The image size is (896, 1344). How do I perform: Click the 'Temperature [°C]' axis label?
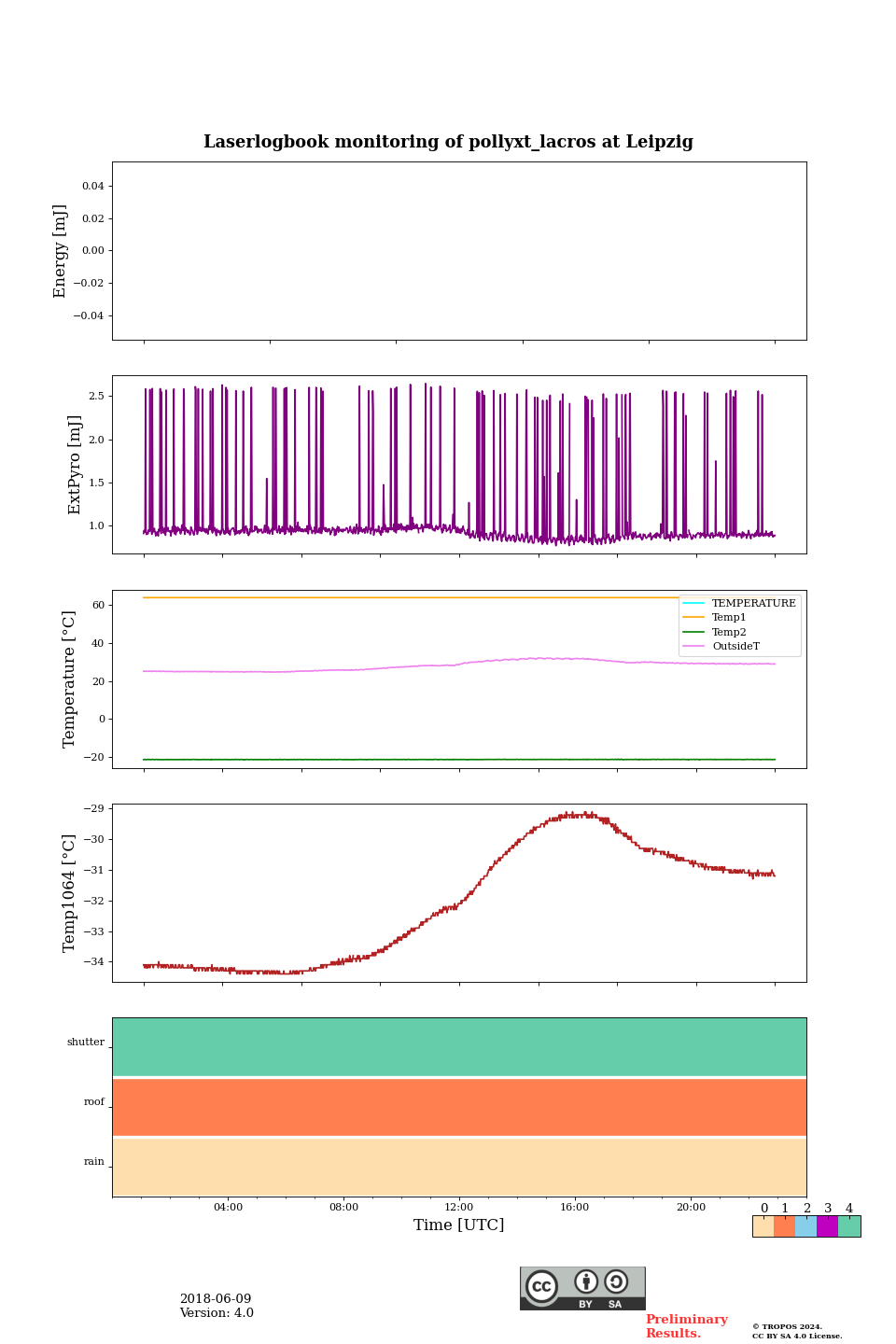[x=69, y=679]
